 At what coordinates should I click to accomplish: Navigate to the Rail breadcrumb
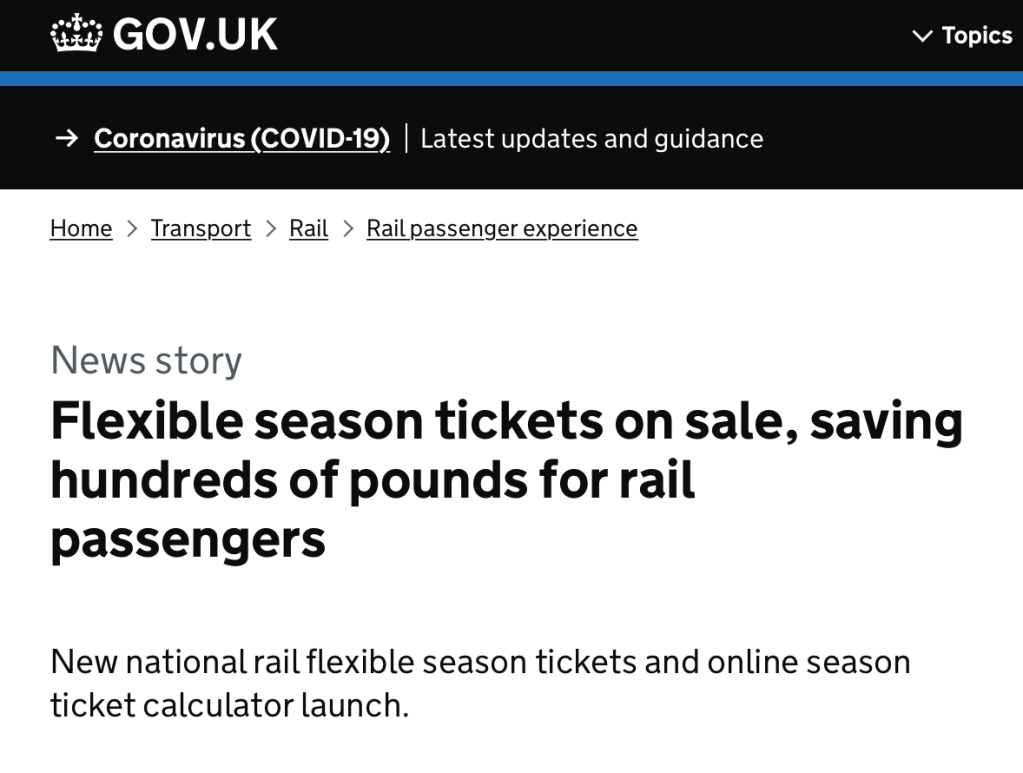pos(309,229)
